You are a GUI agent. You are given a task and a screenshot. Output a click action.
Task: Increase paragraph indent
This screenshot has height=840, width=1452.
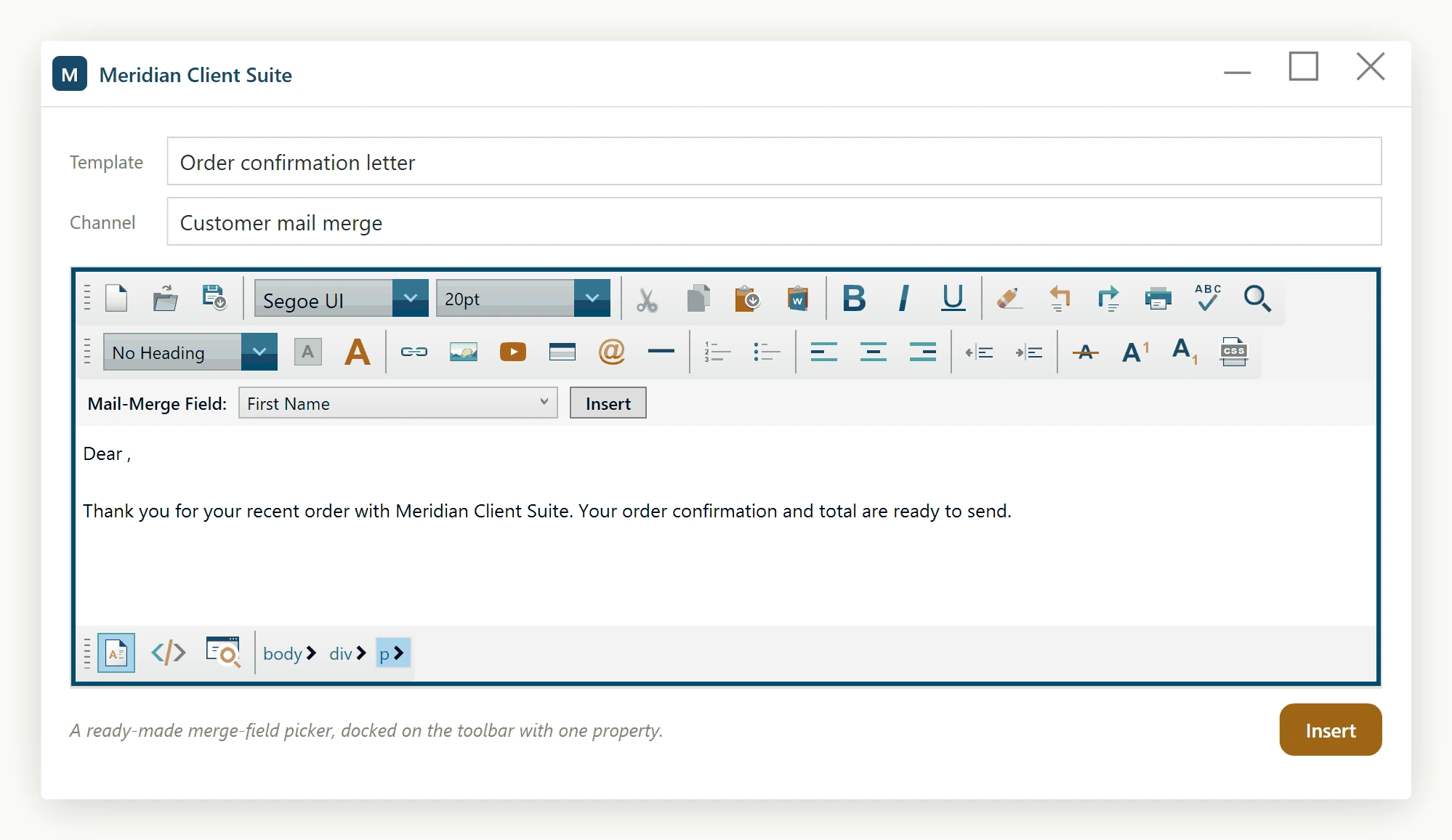coord(1029,352)
